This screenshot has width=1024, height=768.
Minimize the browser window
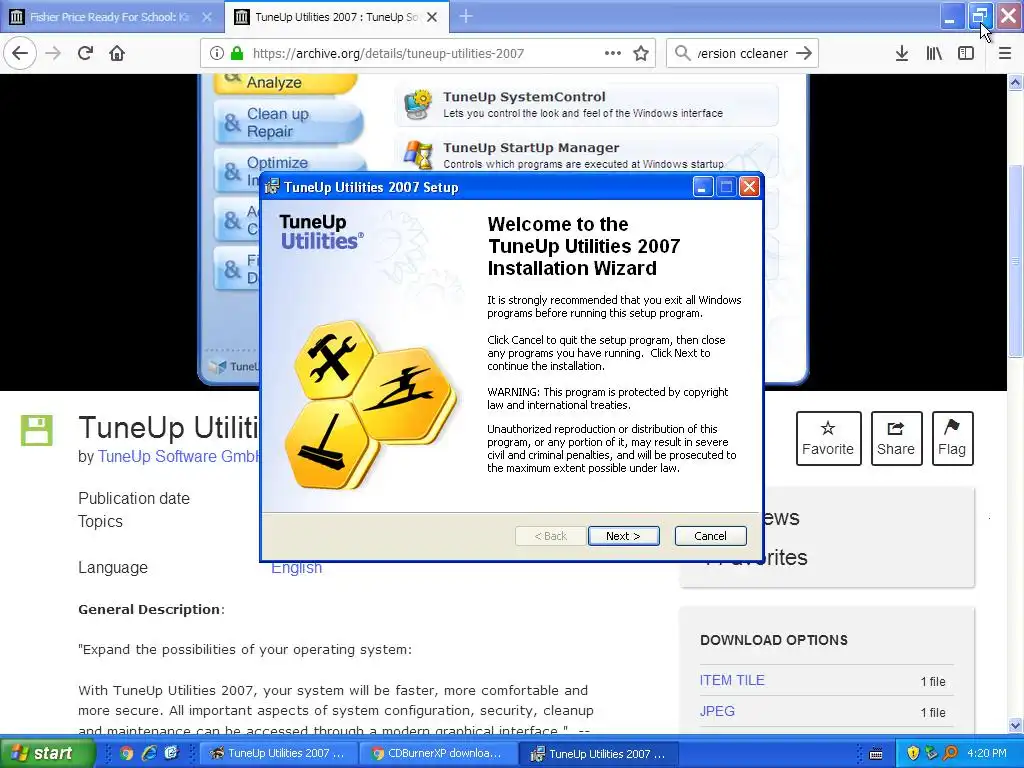pyautogui.click(x=950, y=16)
